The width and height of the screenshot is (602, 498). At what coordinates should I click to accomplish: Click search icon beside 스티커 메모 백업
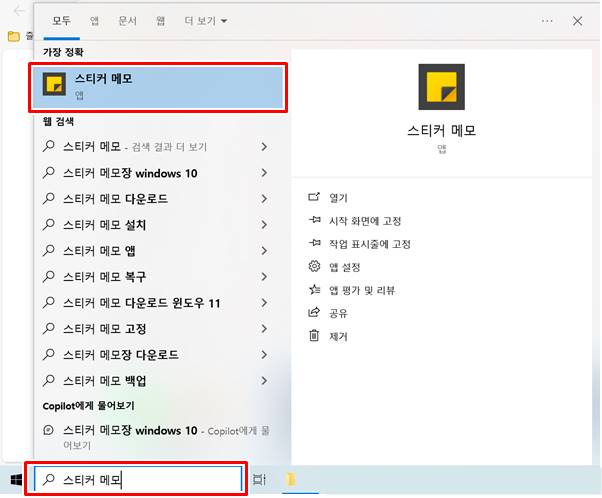pos(49,381)
